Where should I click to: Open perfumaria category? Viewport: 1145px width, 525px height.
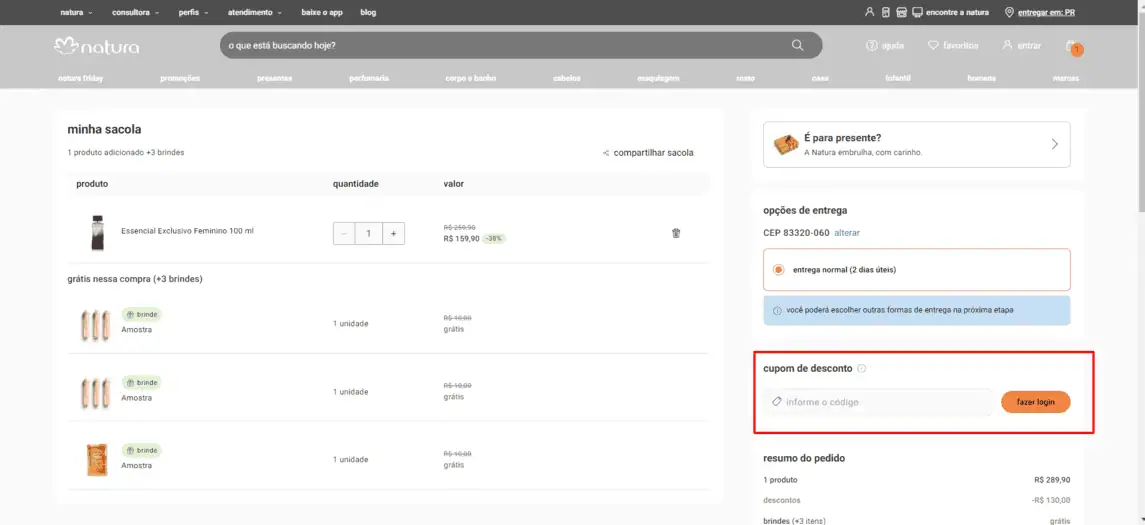tap(369, 78)
